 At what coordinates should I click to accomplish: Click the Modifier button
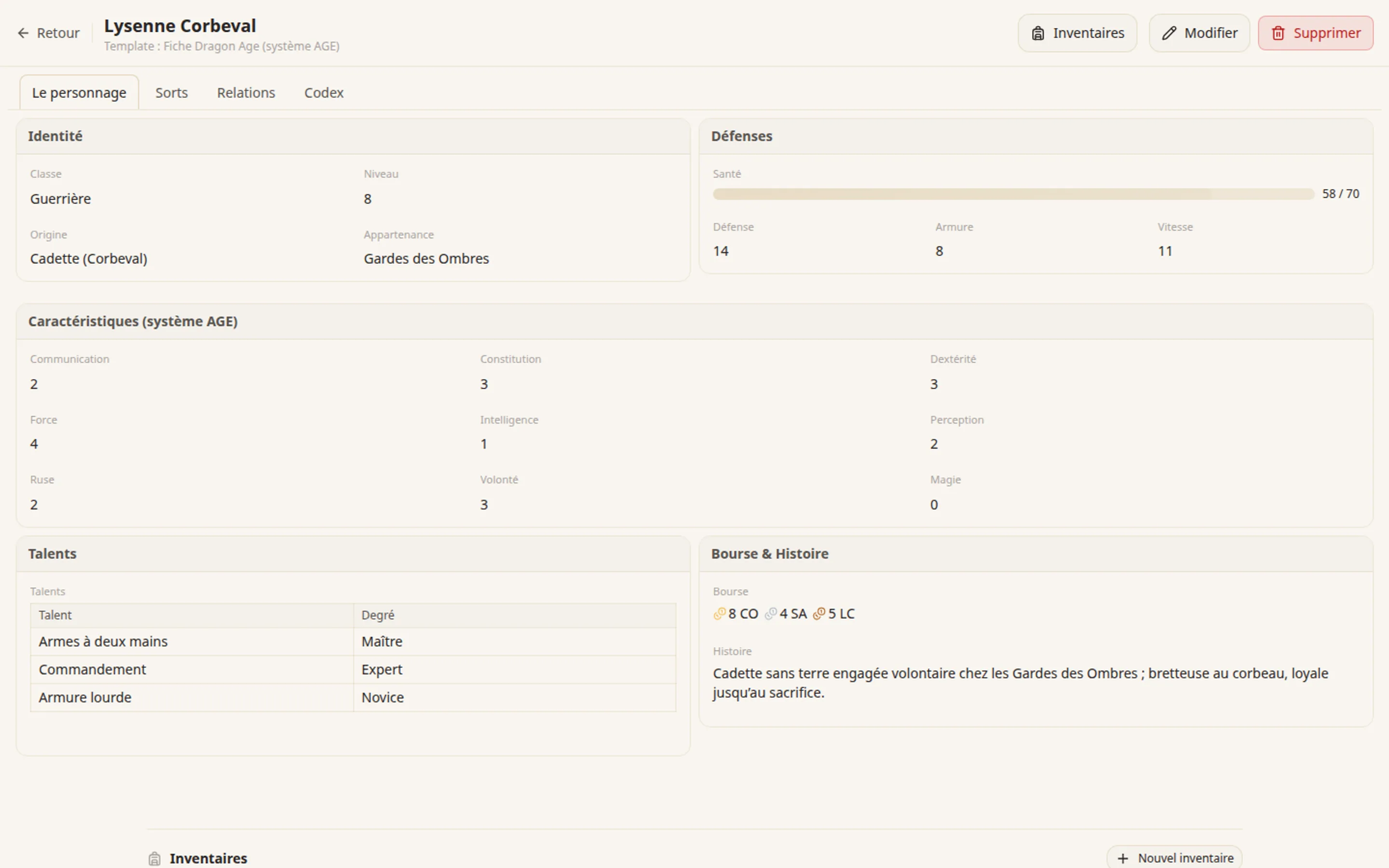1199,33
